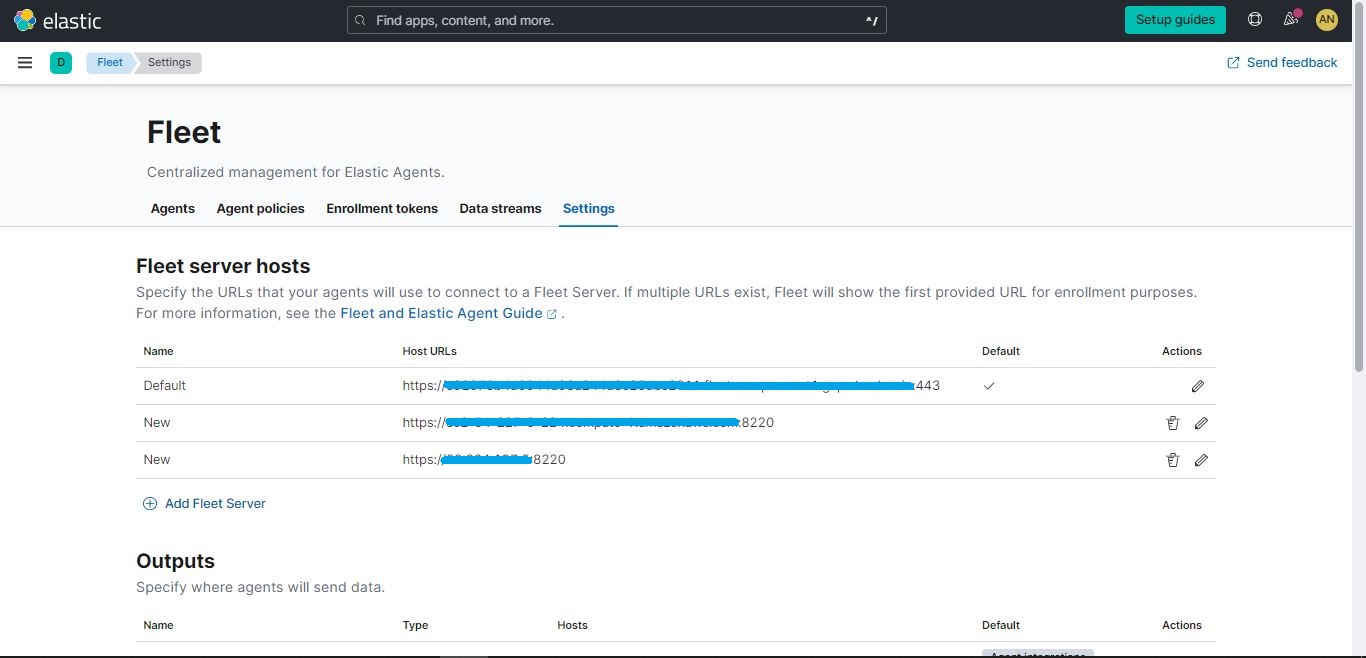Click the host URL ending in 443

(x=671, y=385)
